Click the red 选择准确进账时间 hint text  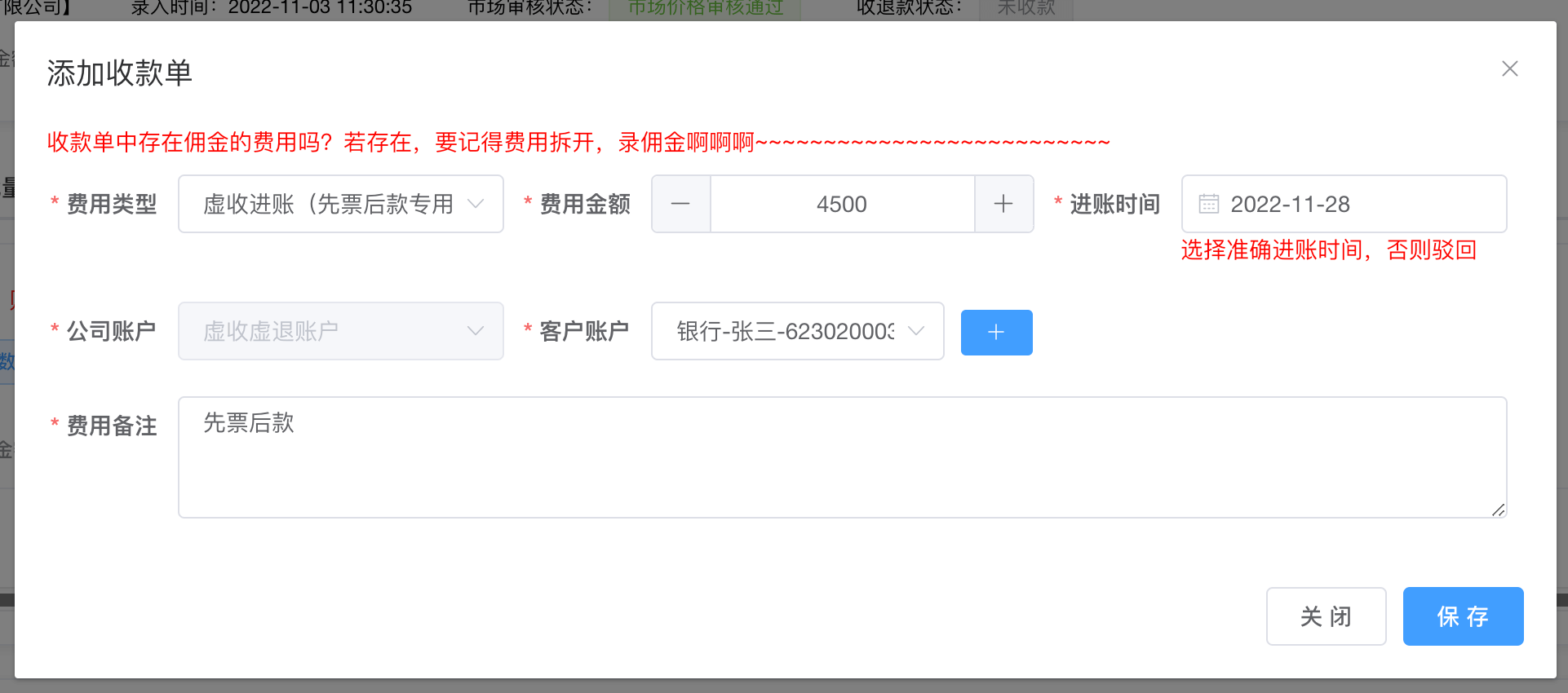(x=1328, y=250)
